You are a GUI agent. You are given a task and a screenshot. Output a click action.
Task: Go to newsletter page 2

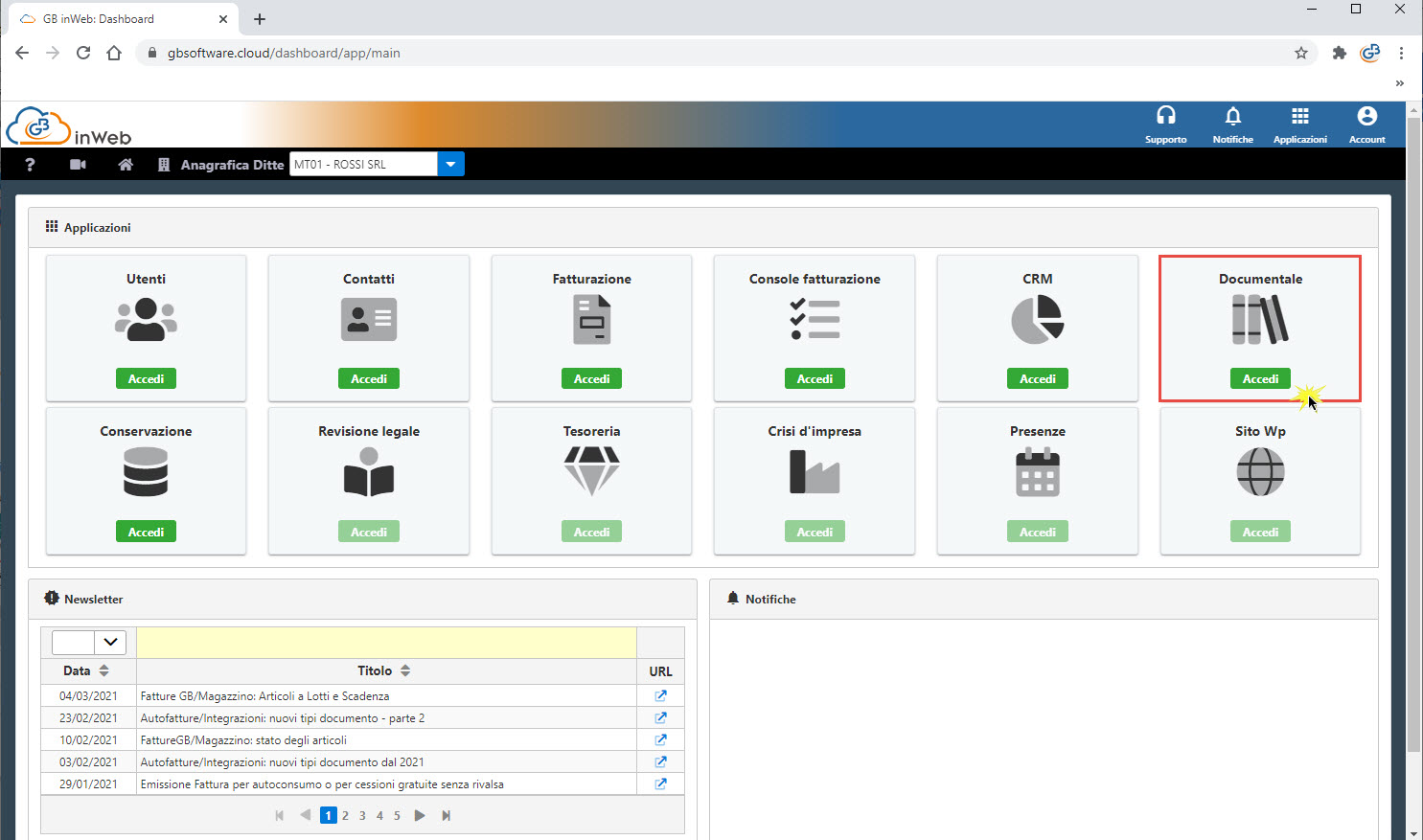point(345,816)
